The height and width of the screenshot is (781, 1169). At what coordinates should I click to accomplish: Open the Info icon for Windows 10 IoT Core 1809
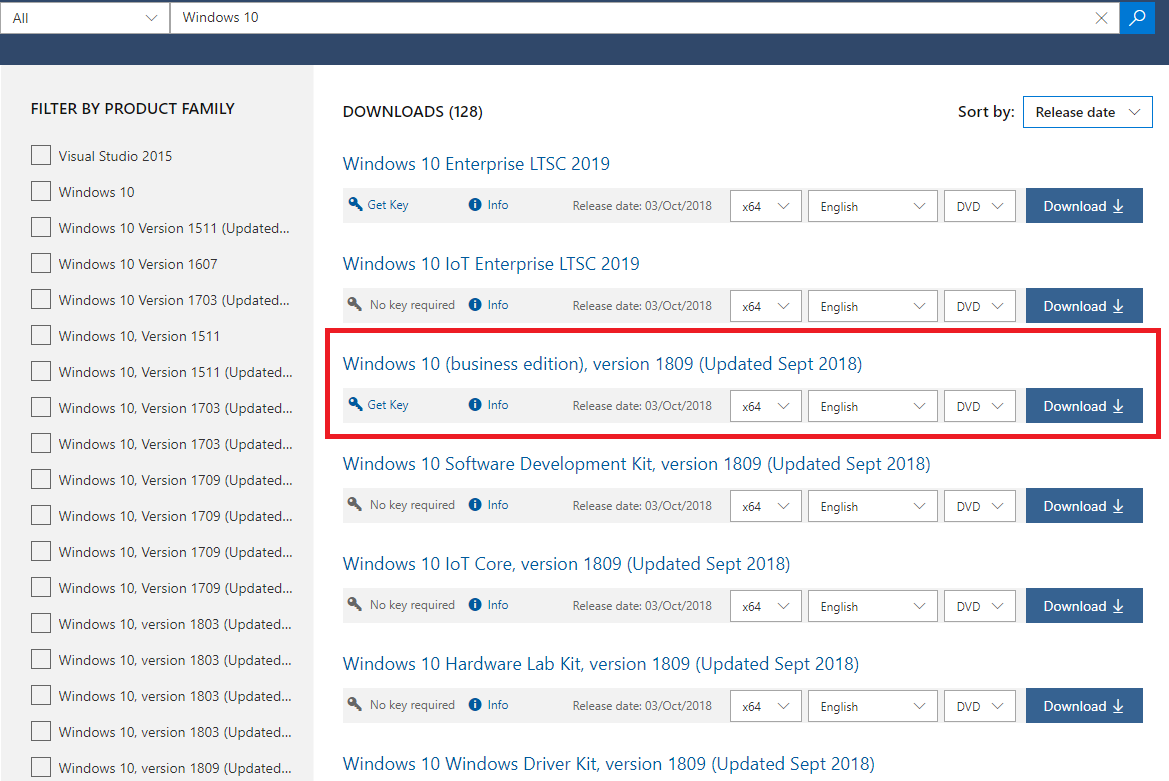pyautogui.click(x=475, y=604)
